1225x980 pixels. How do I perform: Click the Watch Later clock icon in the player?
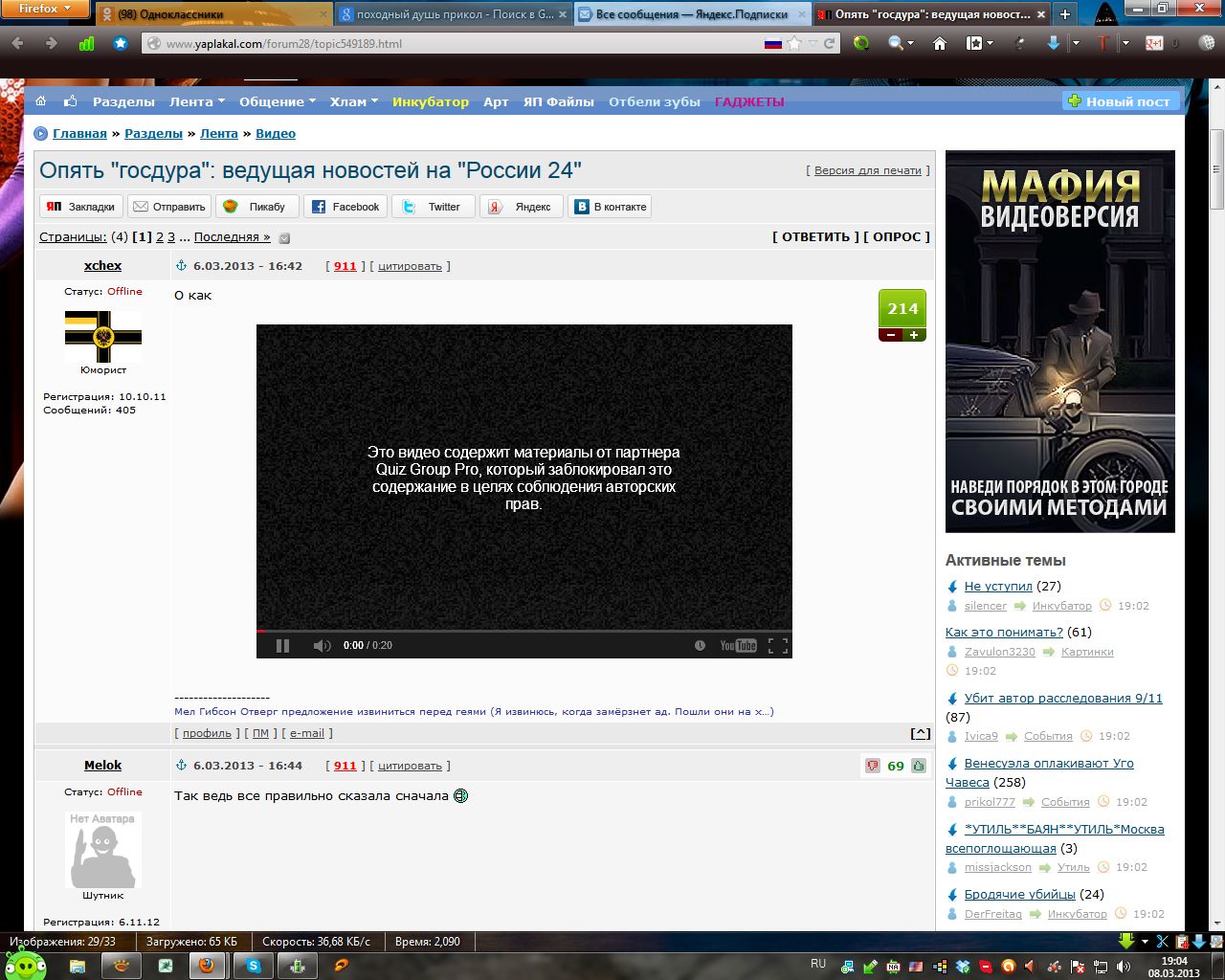(x=700, y=646)
